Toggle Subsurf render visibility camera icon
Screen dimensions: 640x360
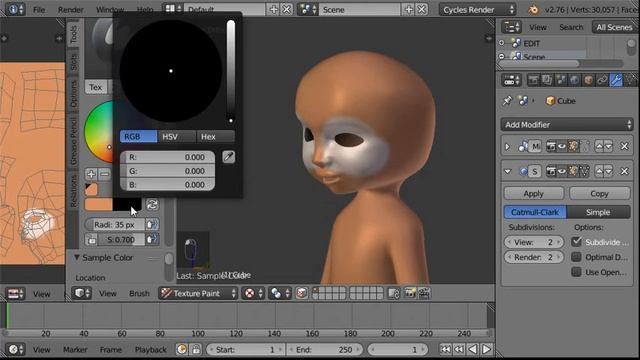click(x=551, y=171)
